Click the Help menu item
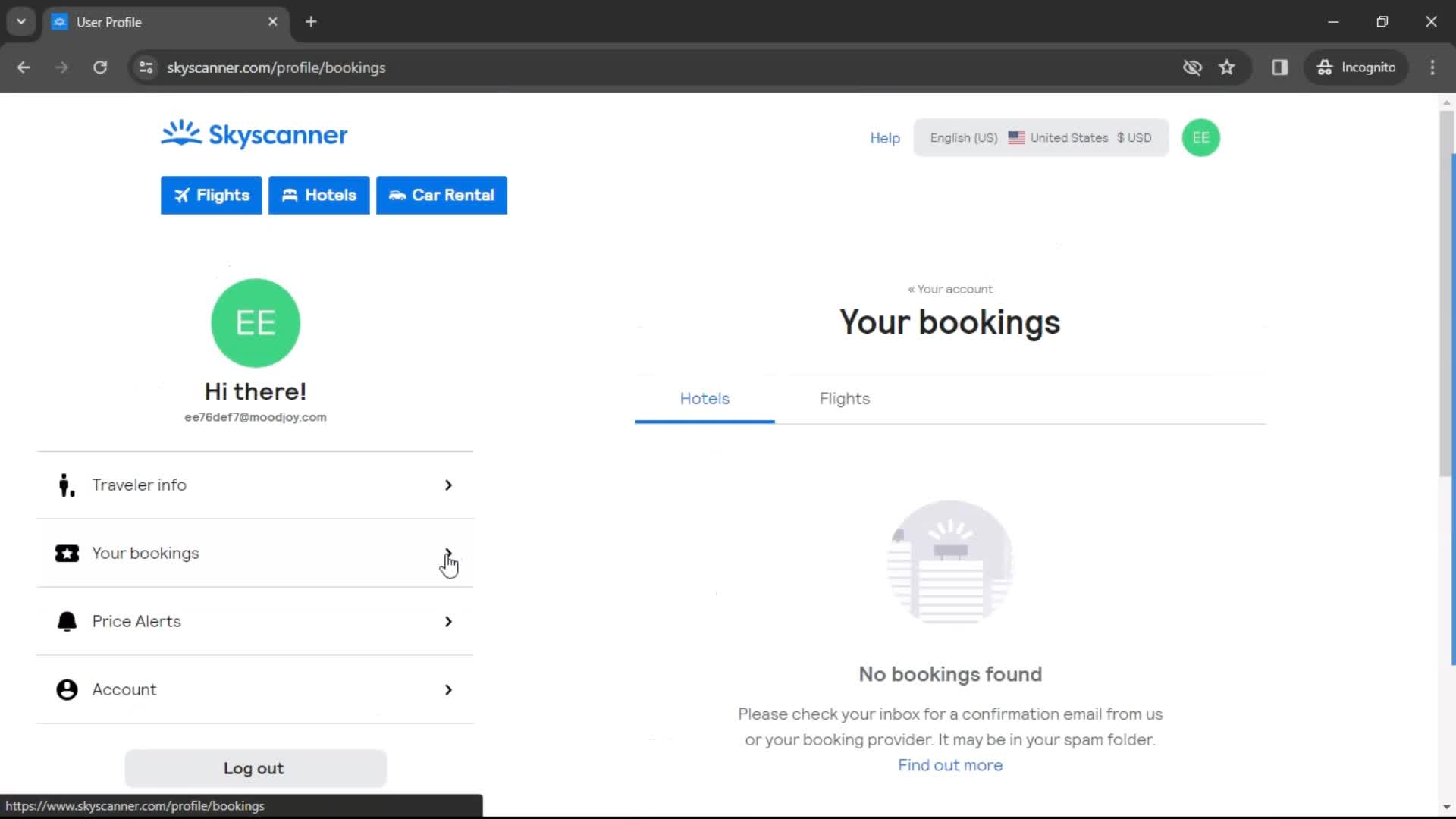This screenshot has width=1456, height=819. tap(884, 137)
